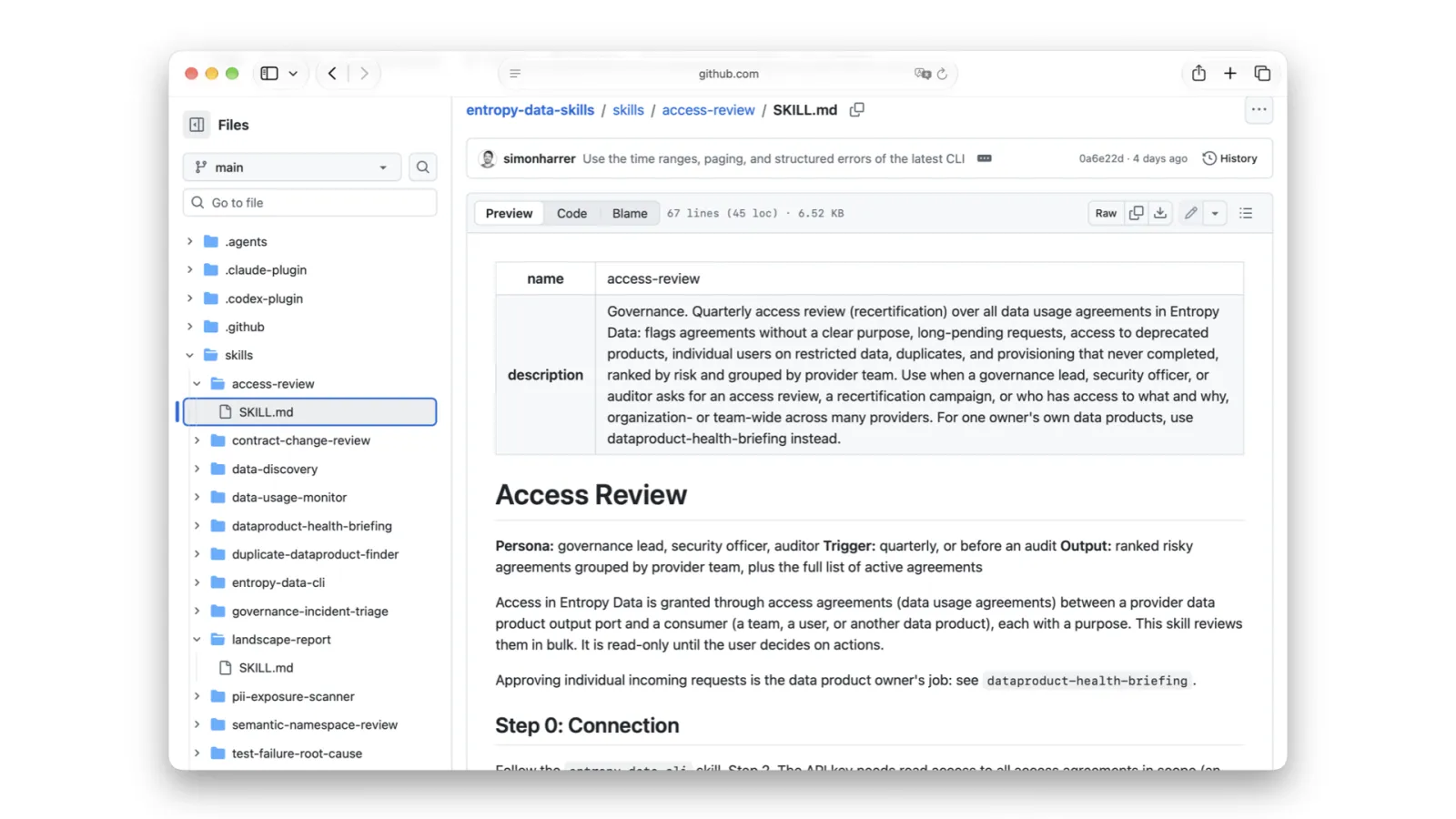Download the raw file icon

coord(1160,213)
